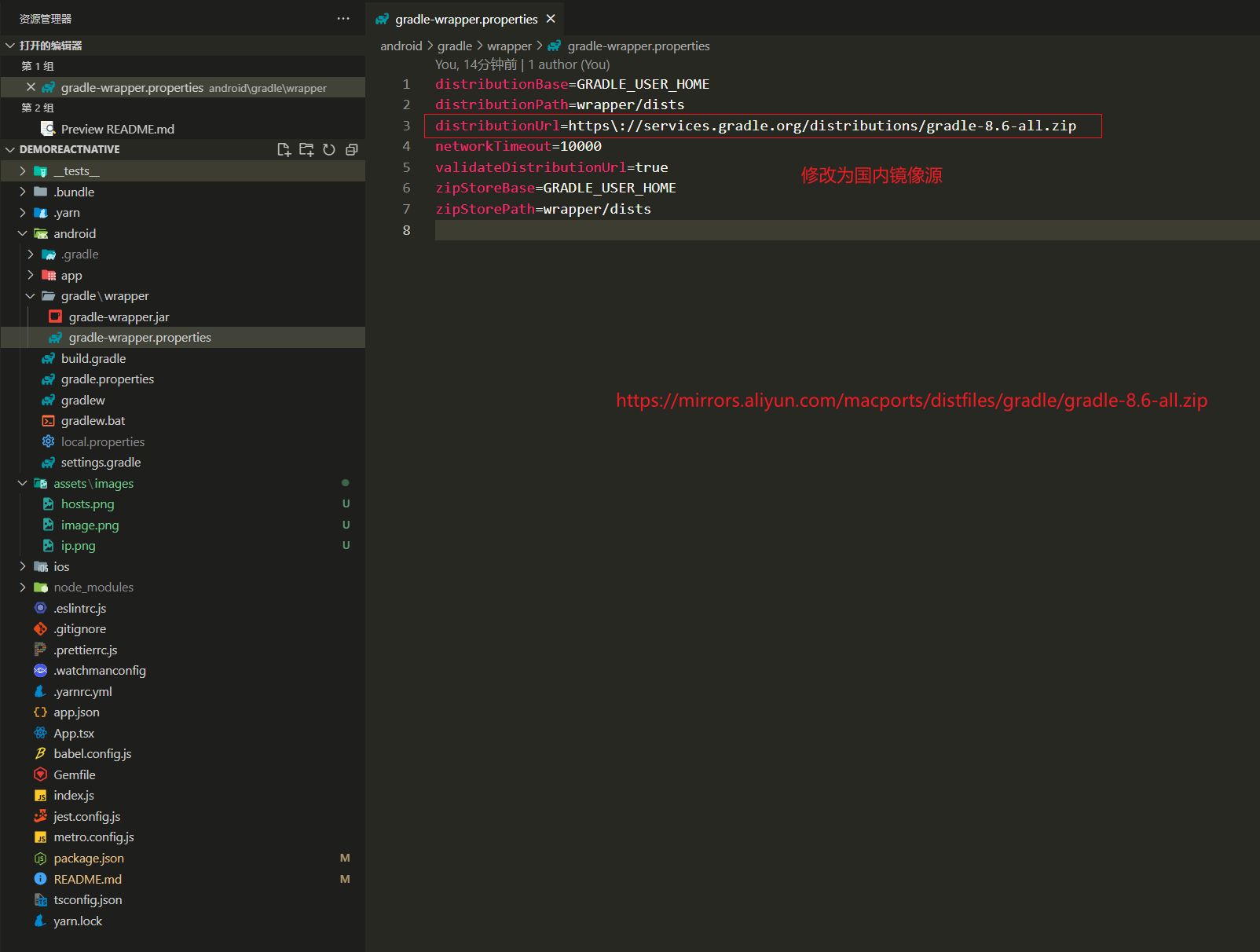Click the modified M badge beside package.json

tap(345, 859)
